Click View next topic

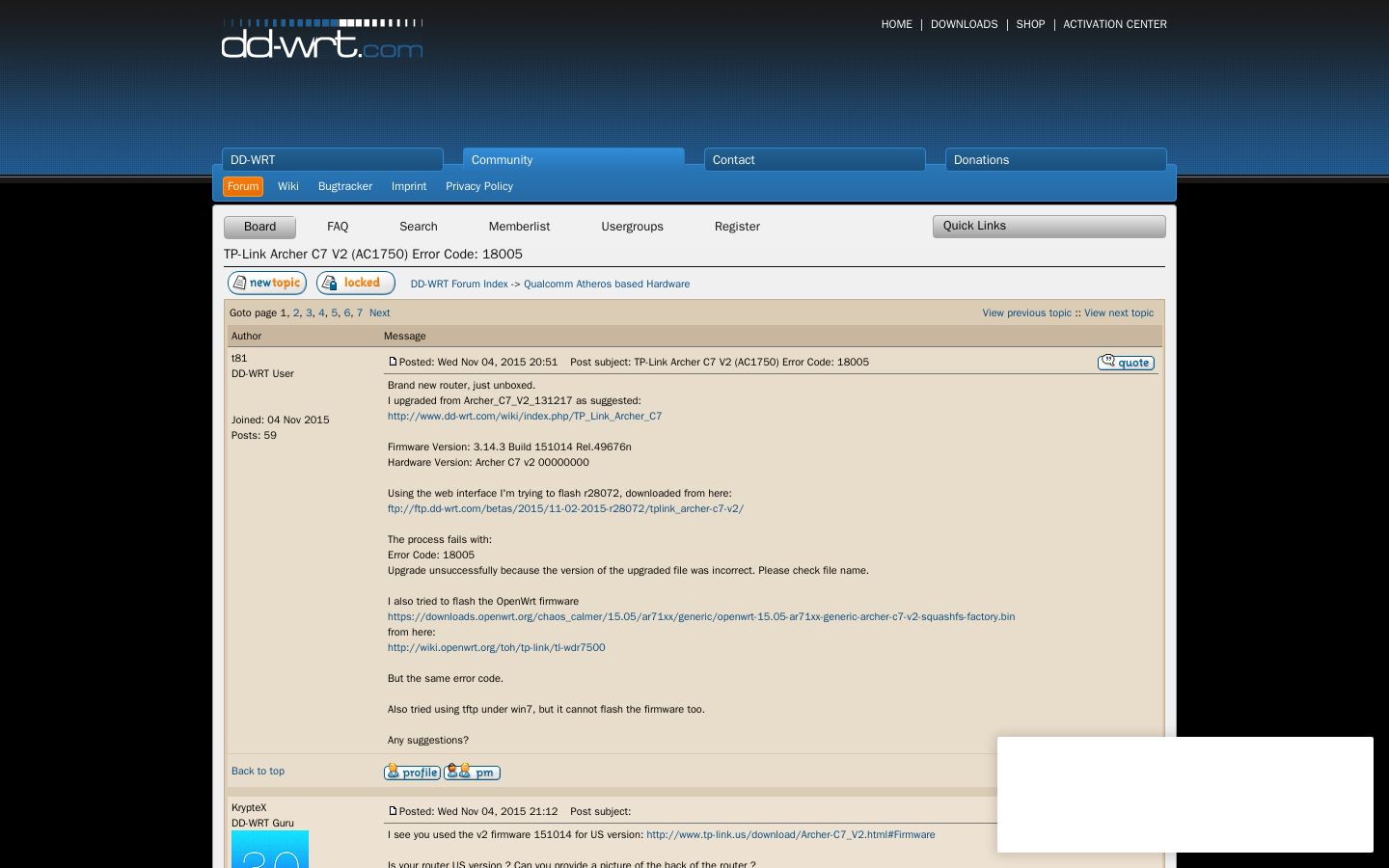click(x=1119, y=312)
